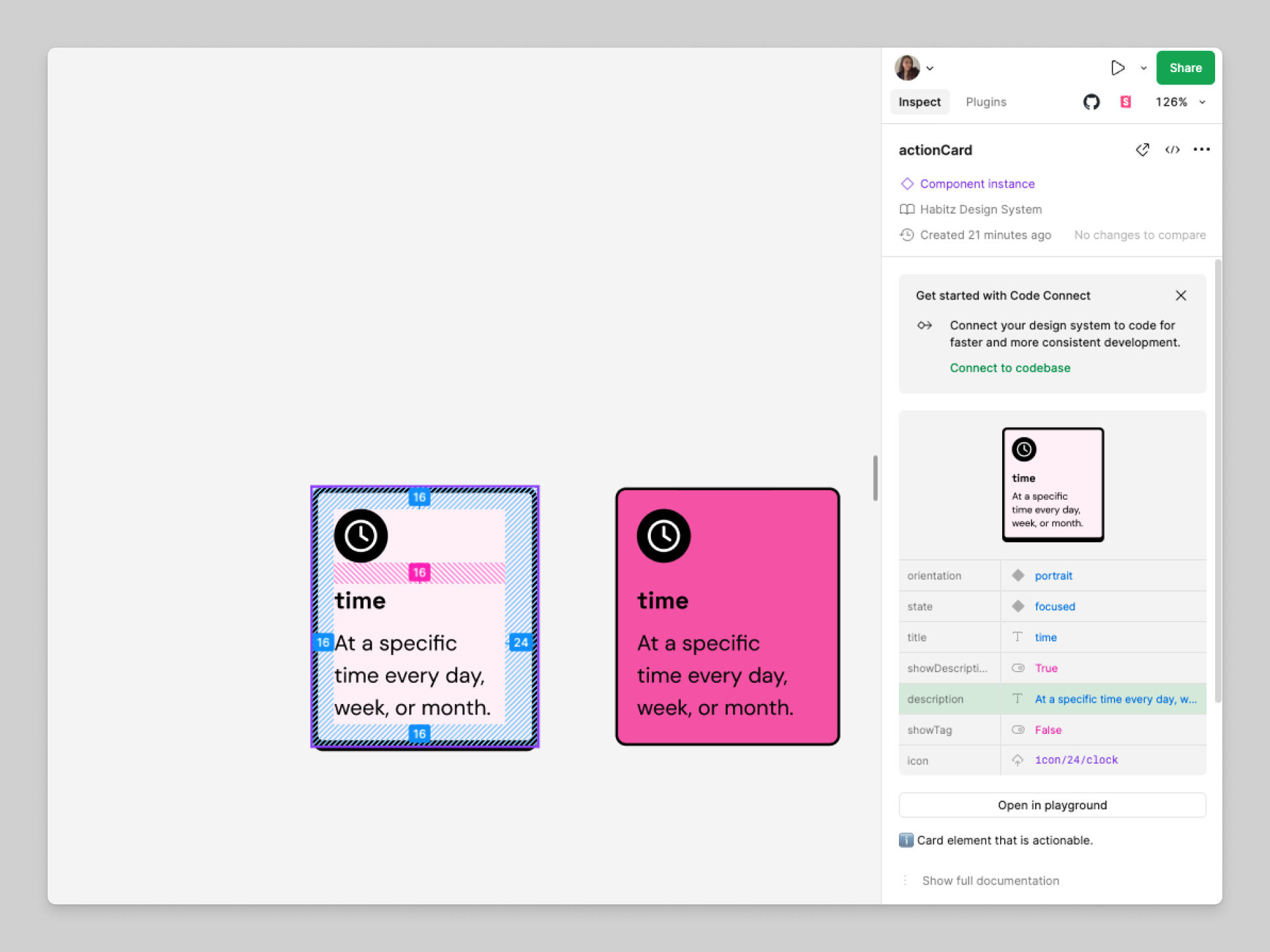Click the Open in playground button
This screenshot has width=1270, height=952.
coord(1052,805)
